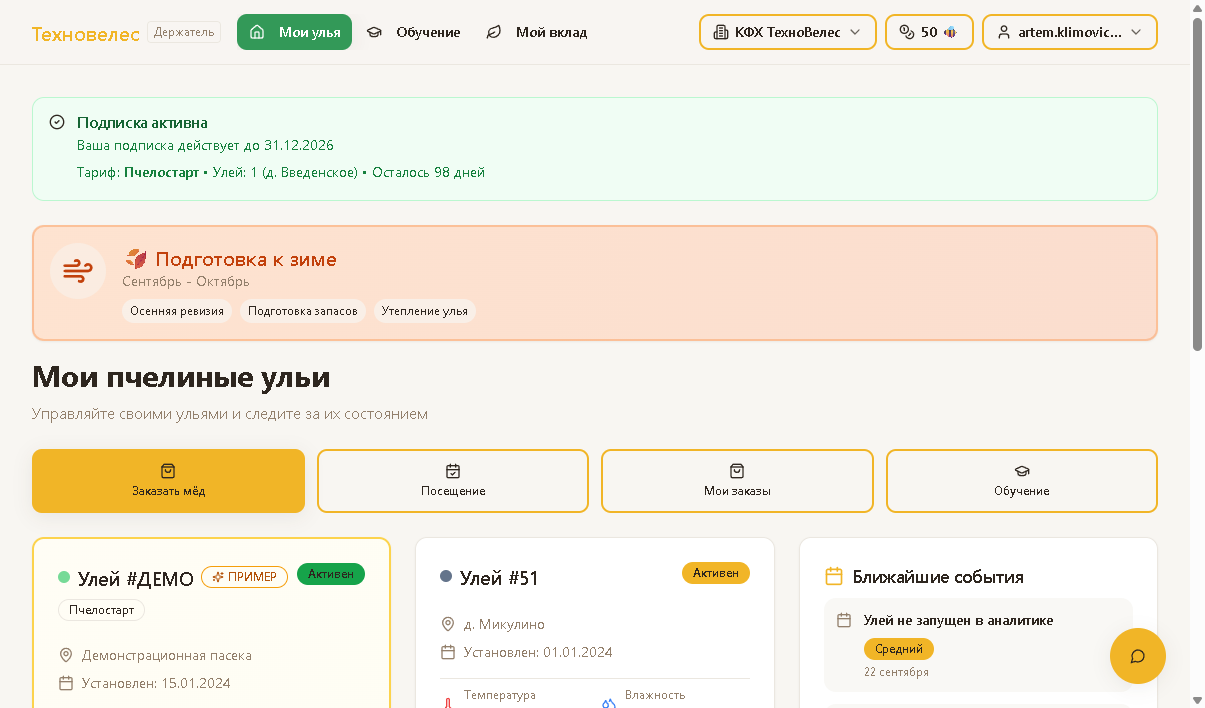Click the Заказать мёд button

point(168,481)
